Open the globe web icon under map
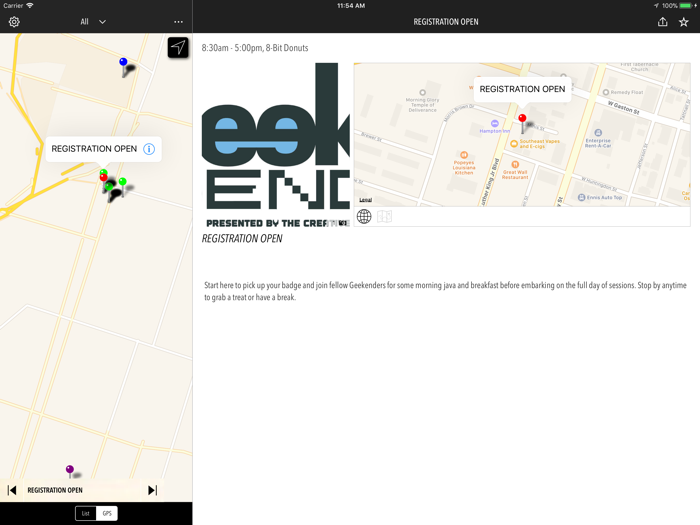Viewport: 700px width, 525px height. click(x=364, y=217)
